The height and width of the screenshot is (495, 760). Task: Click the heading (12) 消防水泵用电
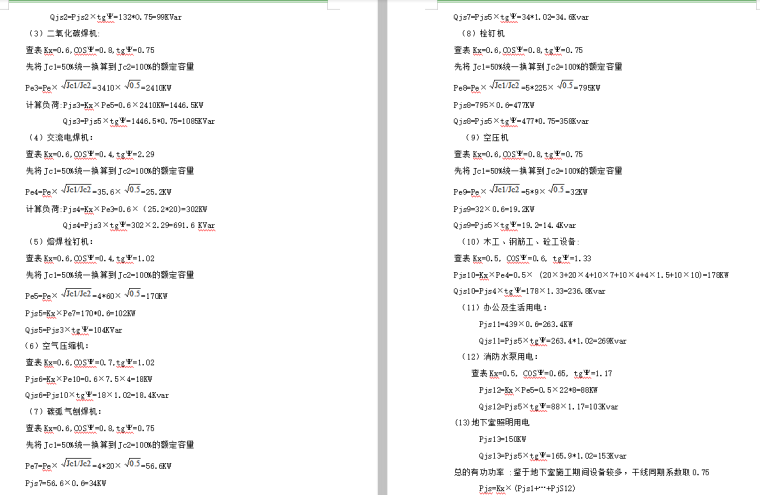click(x=502, y=357)
